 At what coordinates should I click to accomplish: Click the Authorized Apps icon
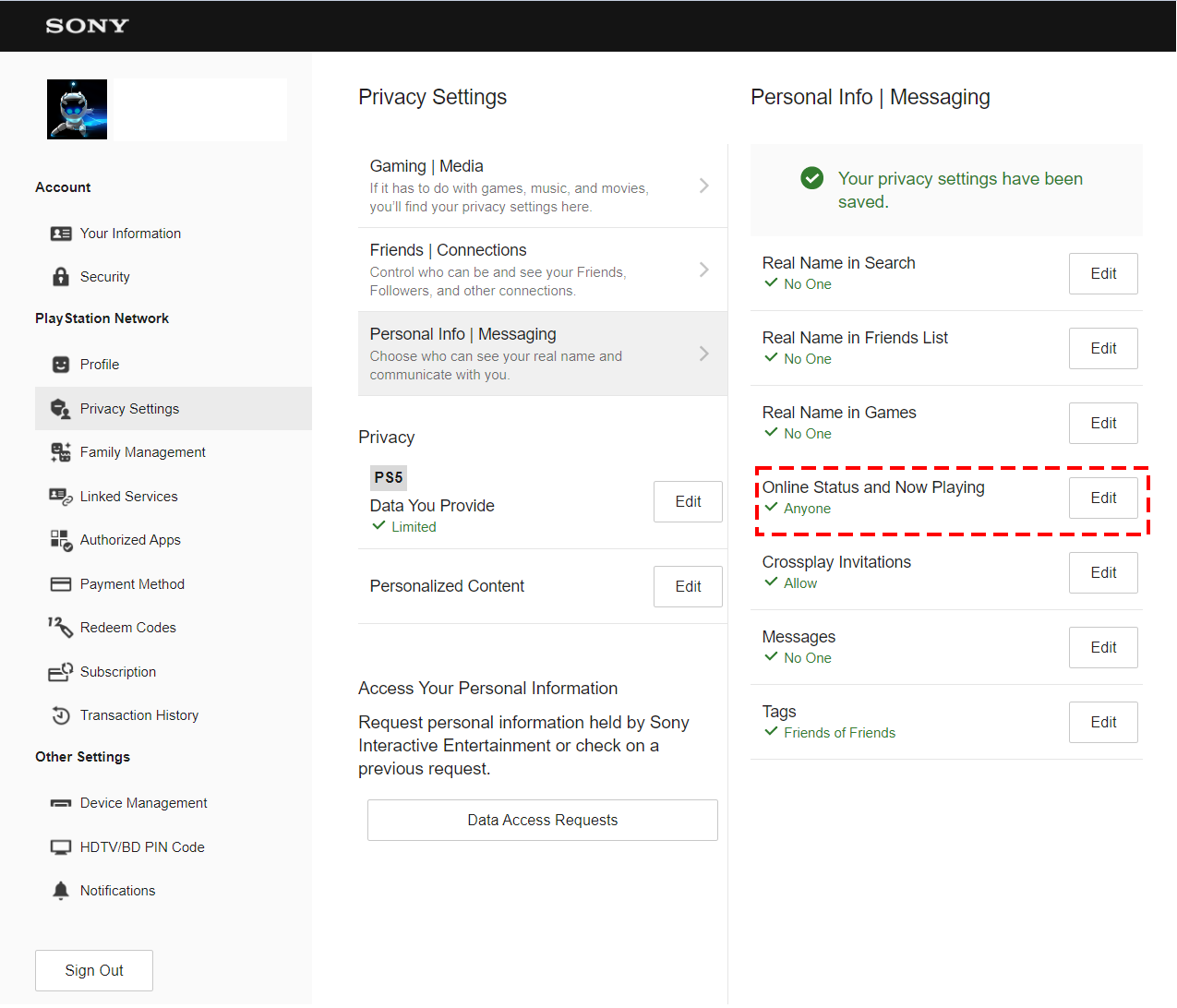[59, 539]
